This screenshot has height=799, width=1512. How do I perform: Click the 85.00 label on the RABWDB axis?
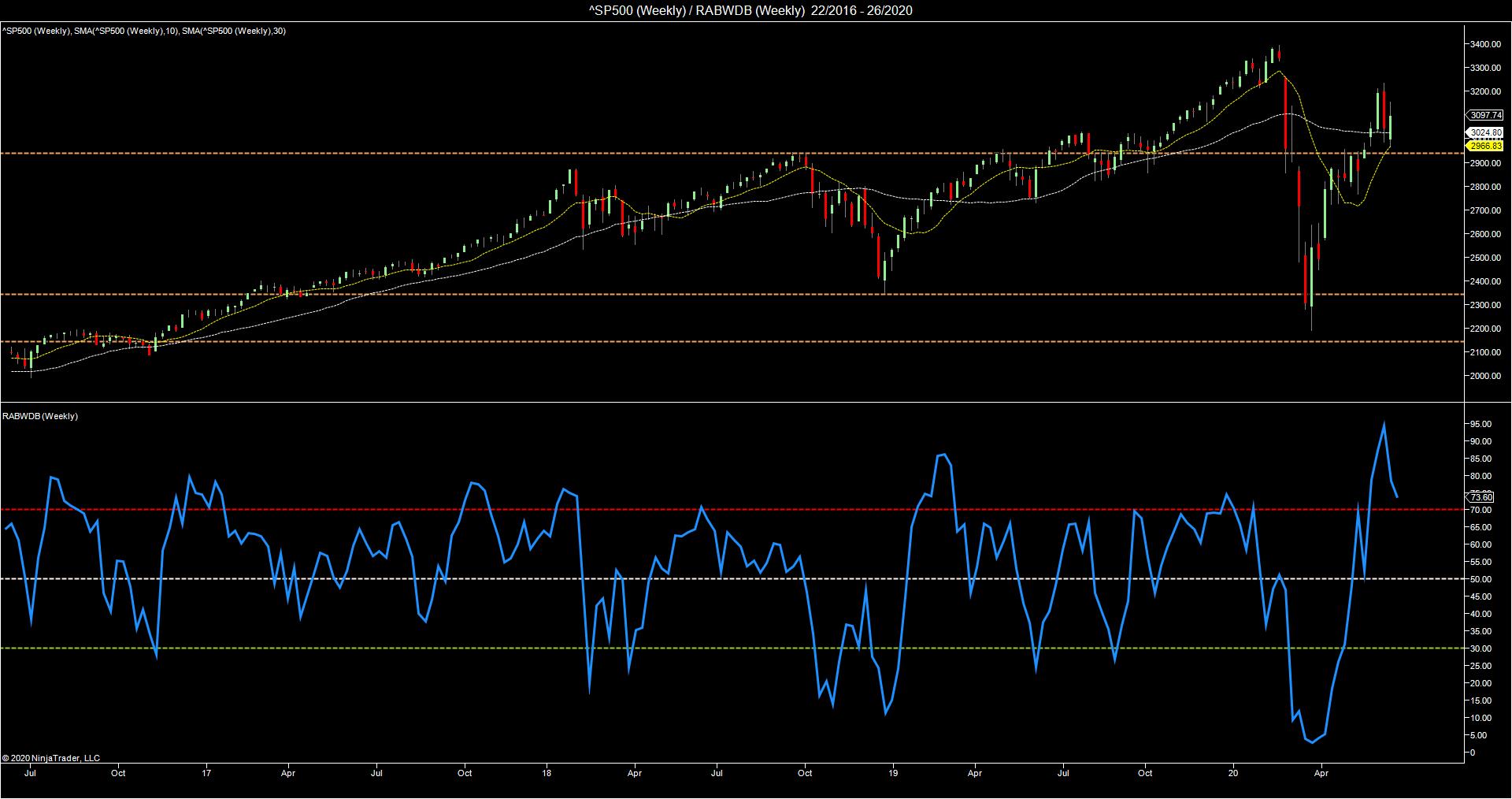click(1481, 459)
